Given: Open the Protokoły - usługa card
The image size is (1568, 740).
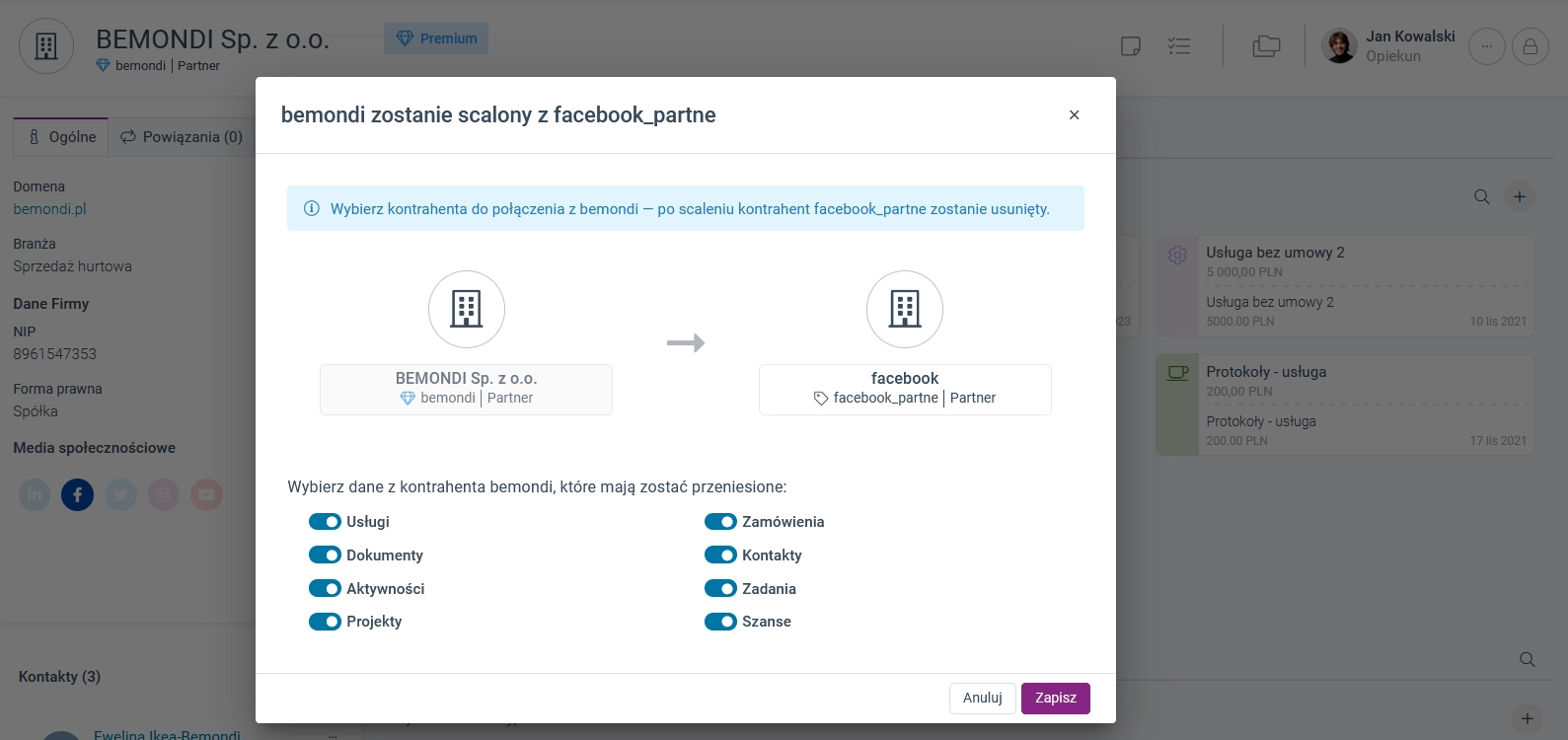Looking at the screenshot, I should click(x=1345, y=405).
